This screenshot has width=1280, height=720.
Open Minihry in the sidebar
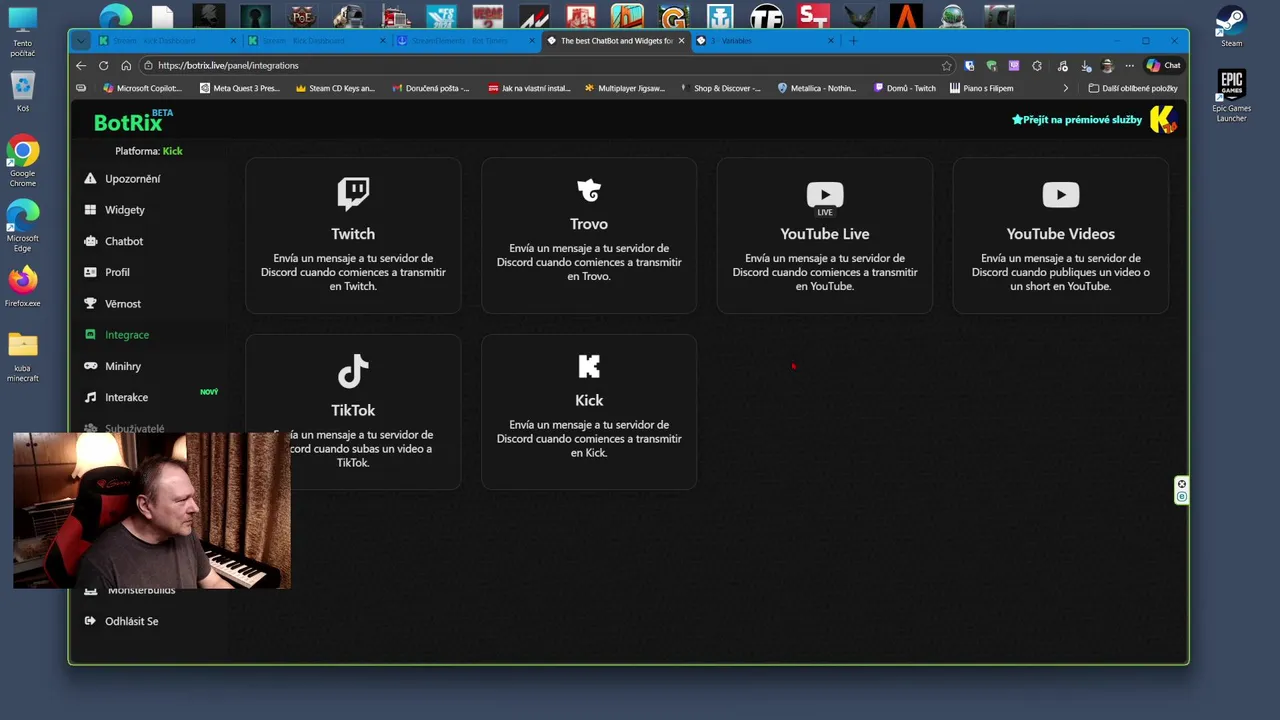pos(123,366)
